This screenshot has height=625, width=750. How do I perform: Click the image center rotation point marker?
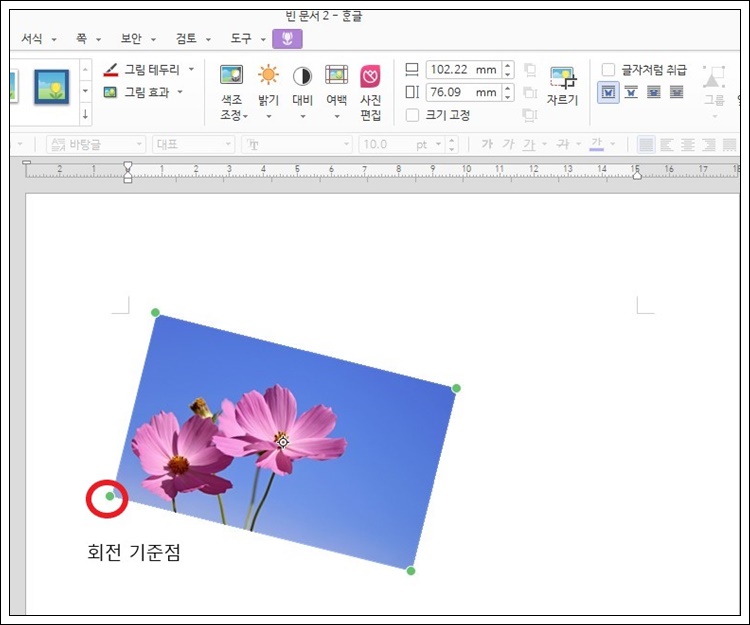(283, 443)
